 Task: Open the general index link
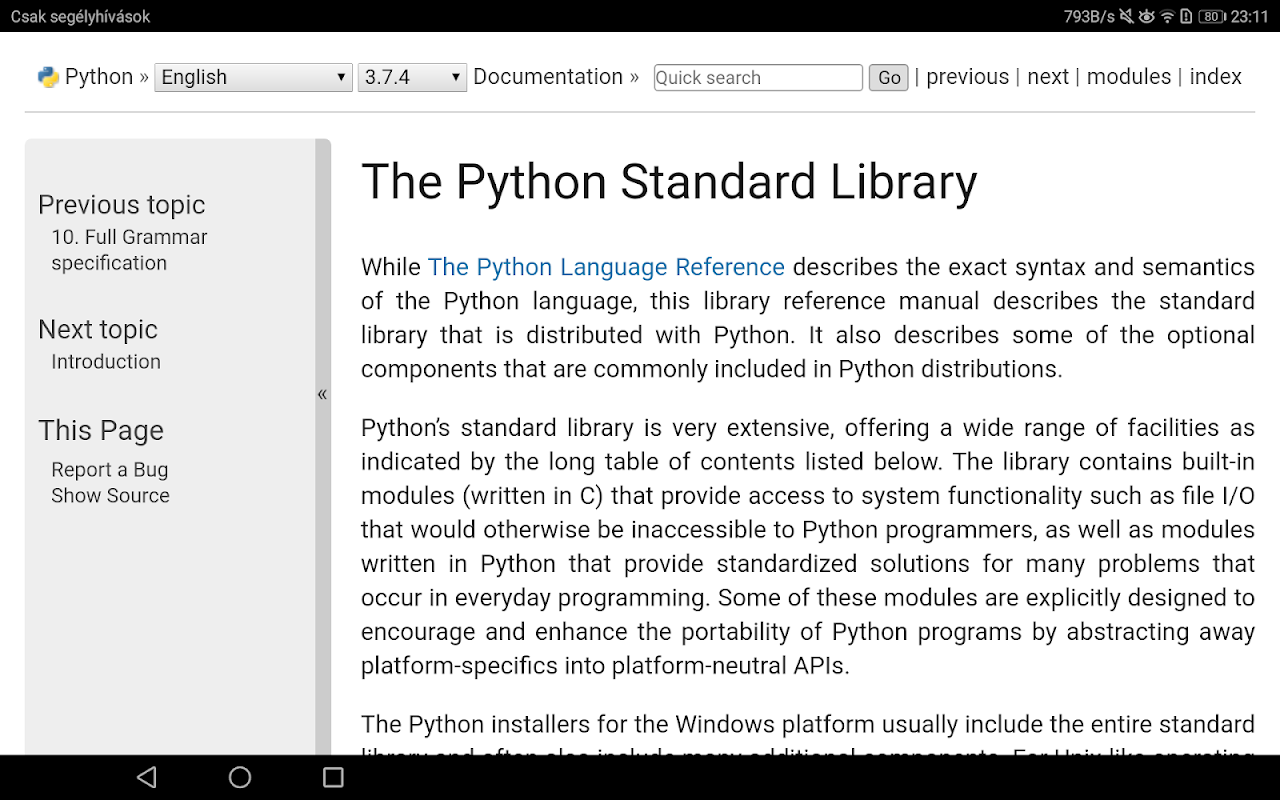[x=1216, y=77]
